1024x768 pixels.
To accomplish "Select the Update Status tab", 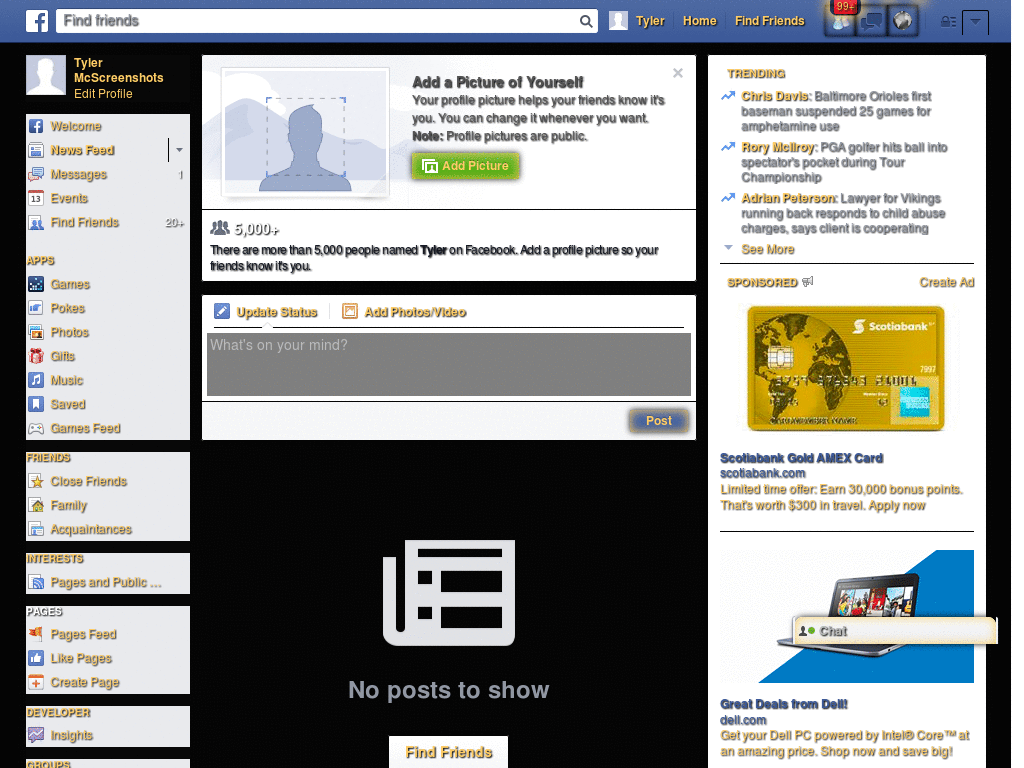I will [266, 312].
